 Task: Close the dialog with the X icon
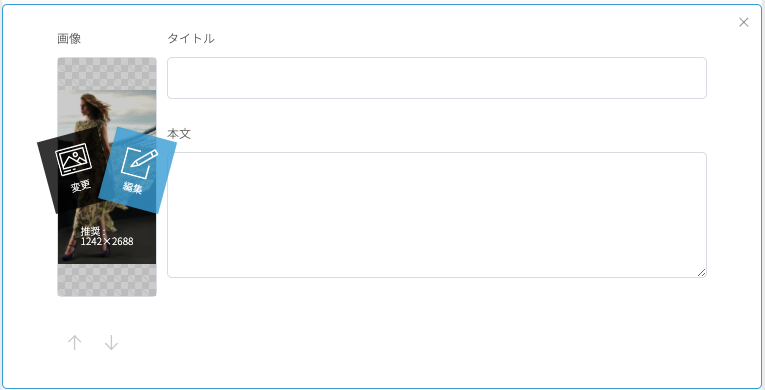coord(744,22)
